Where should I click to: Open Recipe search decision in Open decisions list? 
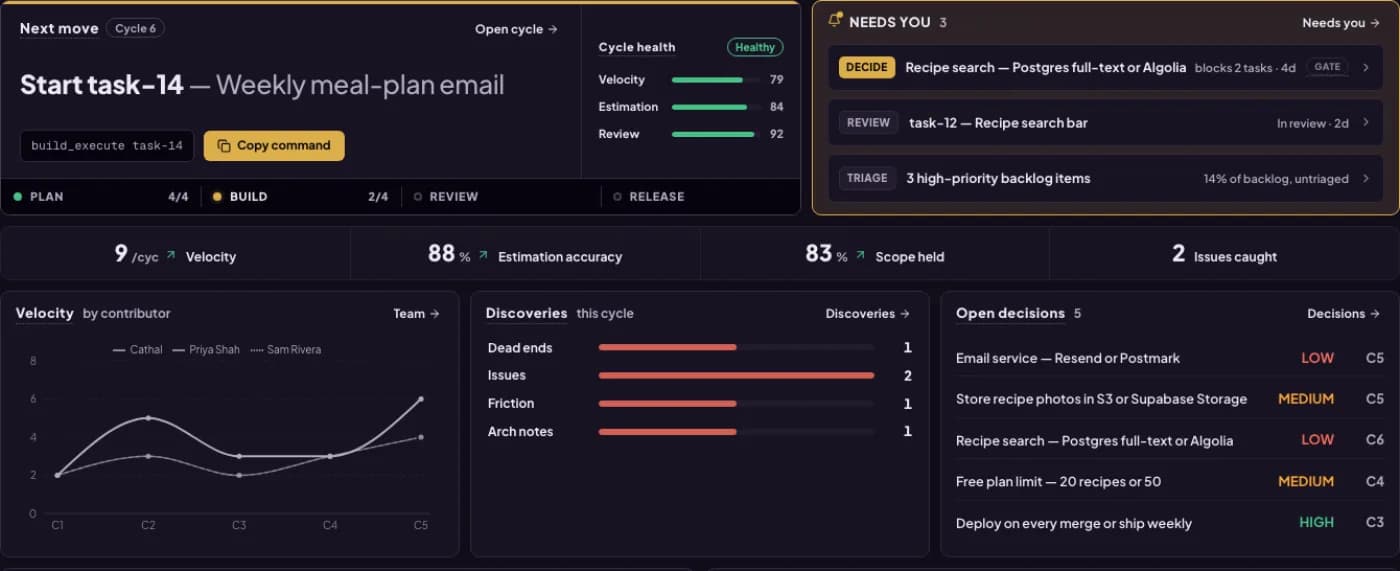coord(1170,440)
